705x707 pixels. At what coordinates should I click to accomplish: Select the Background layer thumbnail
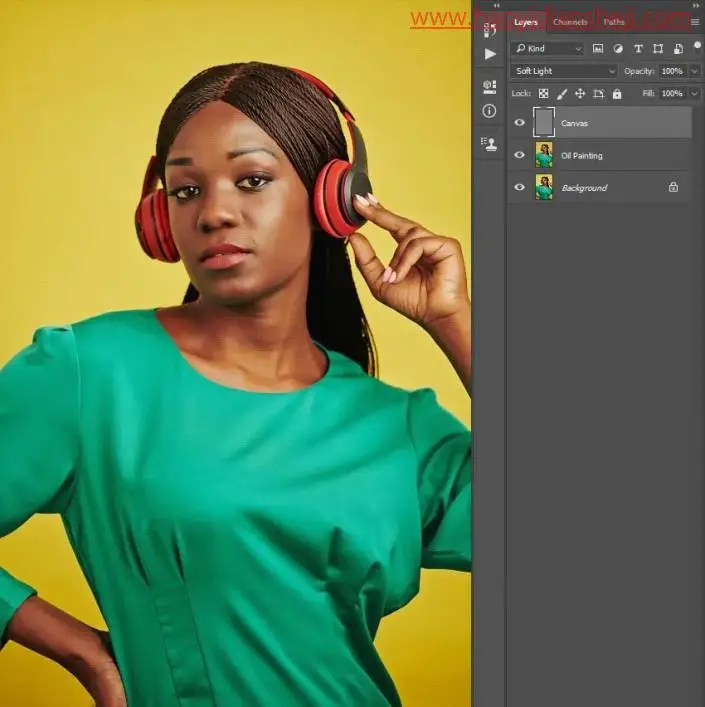click(x=544, y=187)
